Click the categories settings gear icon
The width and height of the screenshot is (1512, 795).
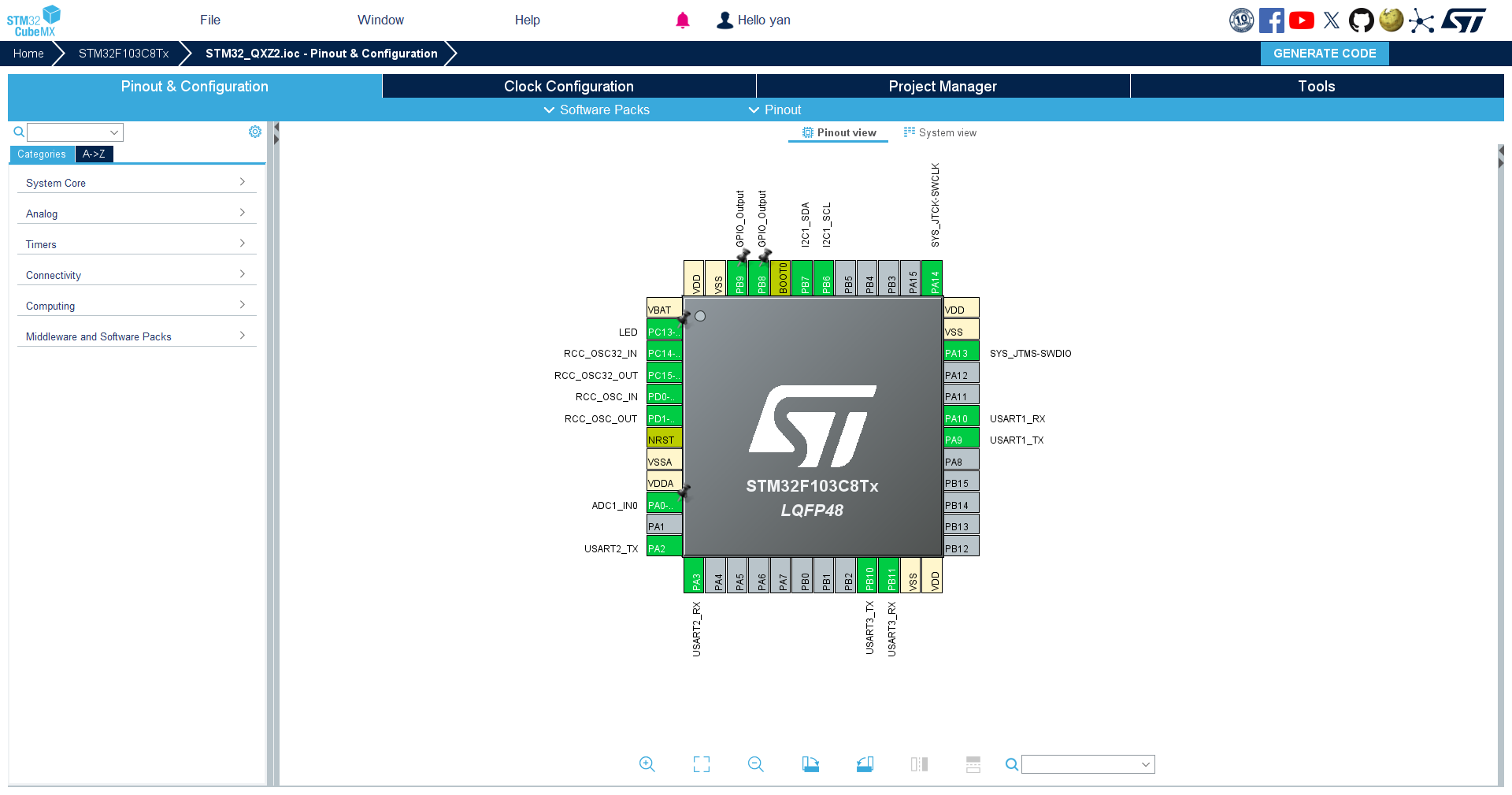[x=255, y=132]
